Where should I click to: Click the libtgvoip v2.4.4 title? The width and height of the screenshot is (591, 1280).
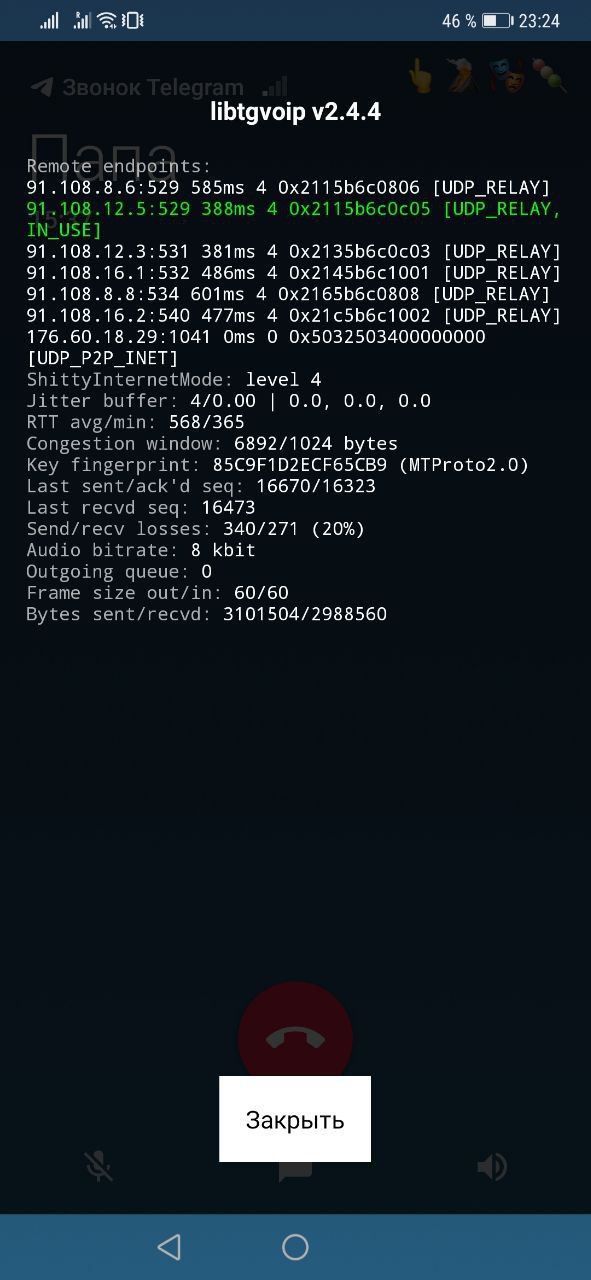[295, 111]
